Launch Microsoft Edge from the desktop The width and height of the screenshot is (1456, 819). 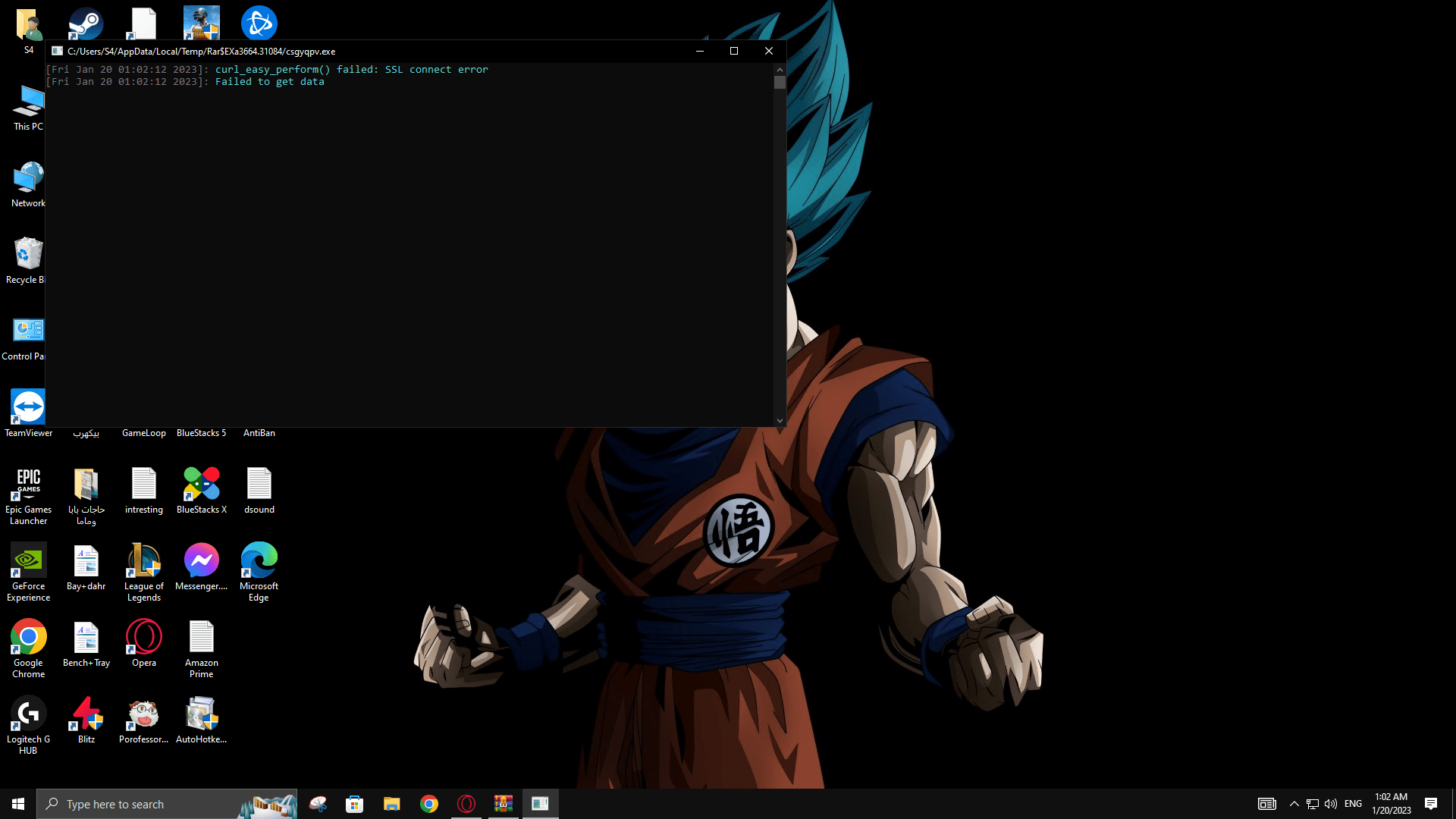(259, 573)
